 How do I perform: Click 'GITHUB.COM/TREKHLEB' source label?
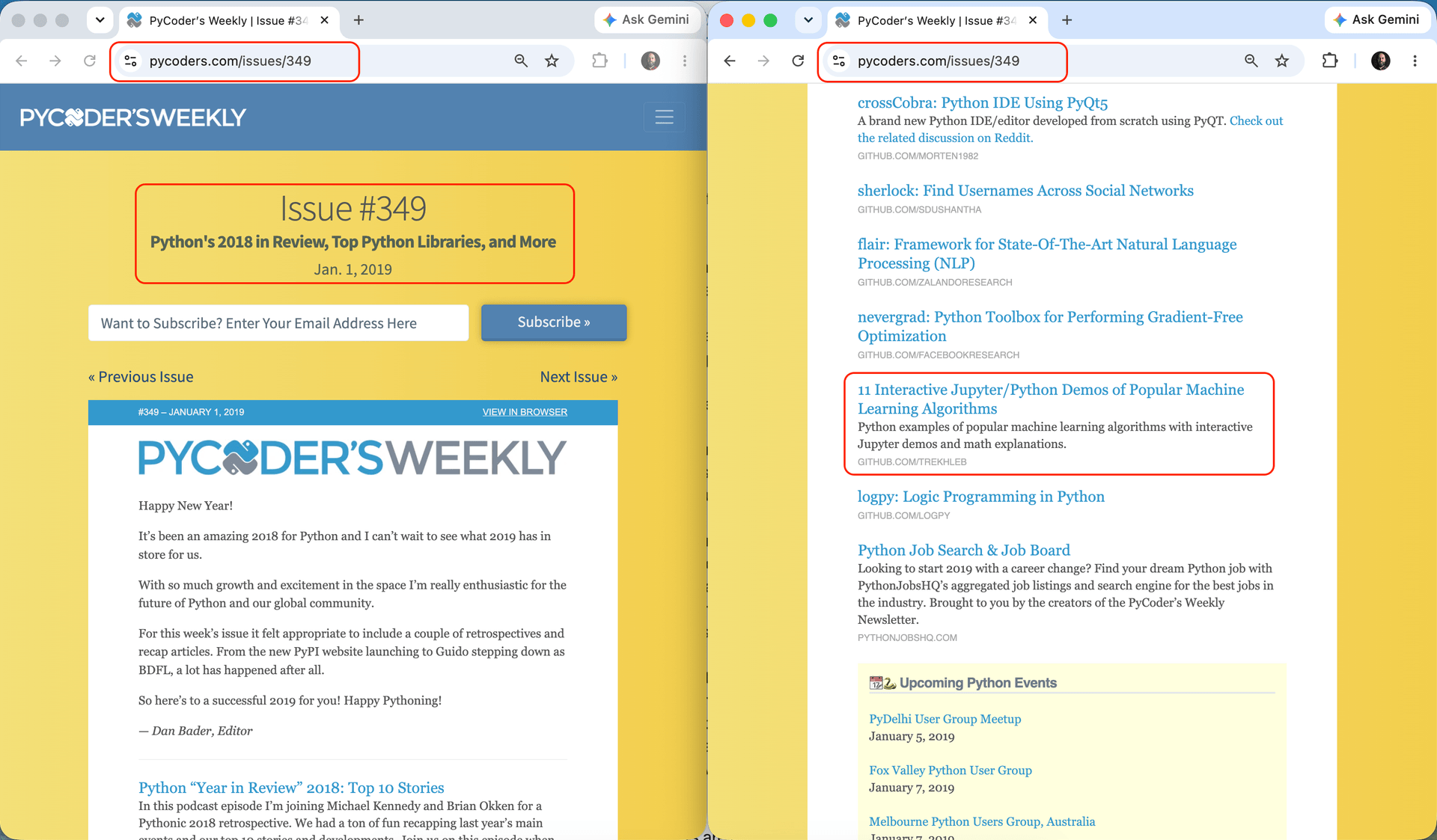coord(912,462)
